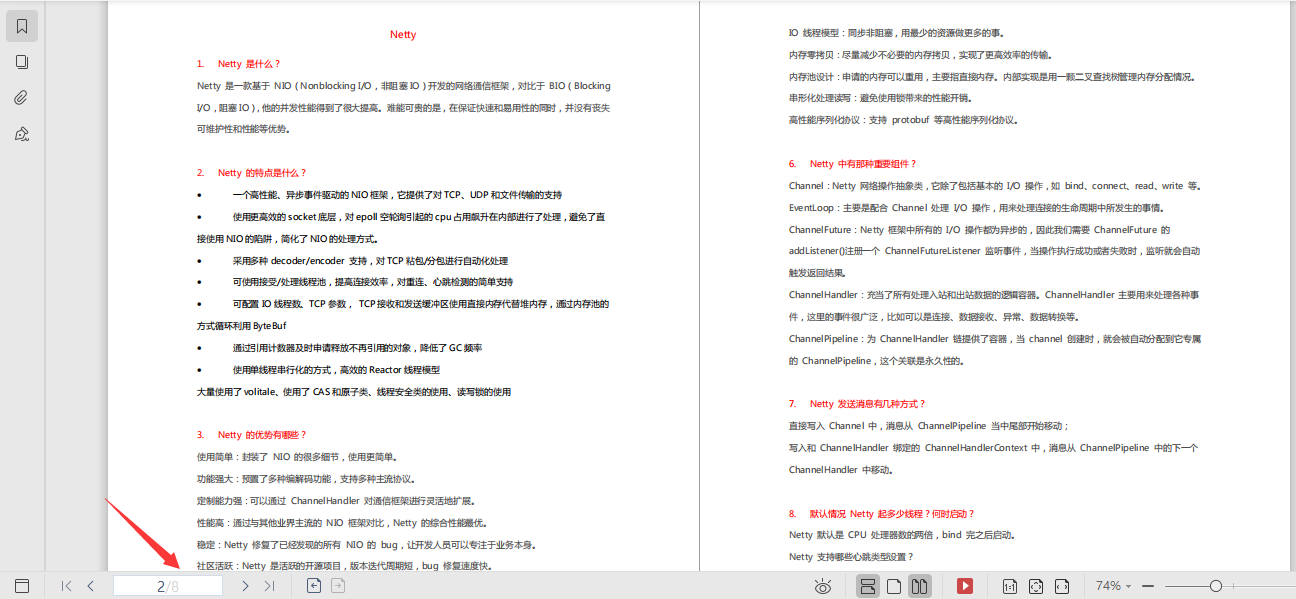Click the zoom slider handle
1296x599 pixels.
click(1215, 586)
